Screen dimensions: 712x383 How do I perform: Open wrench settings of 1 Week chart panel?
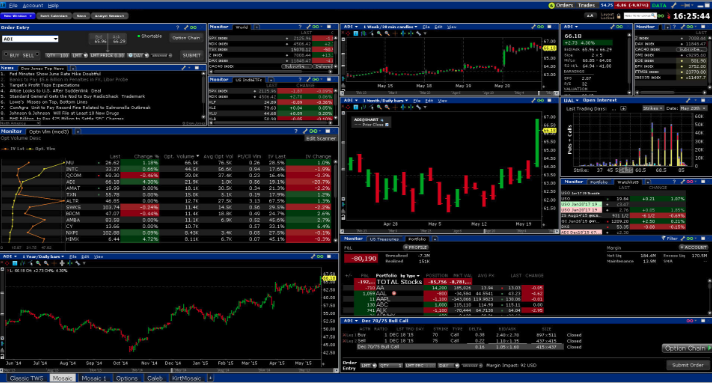pyautogui.click(x=534, y=27)
